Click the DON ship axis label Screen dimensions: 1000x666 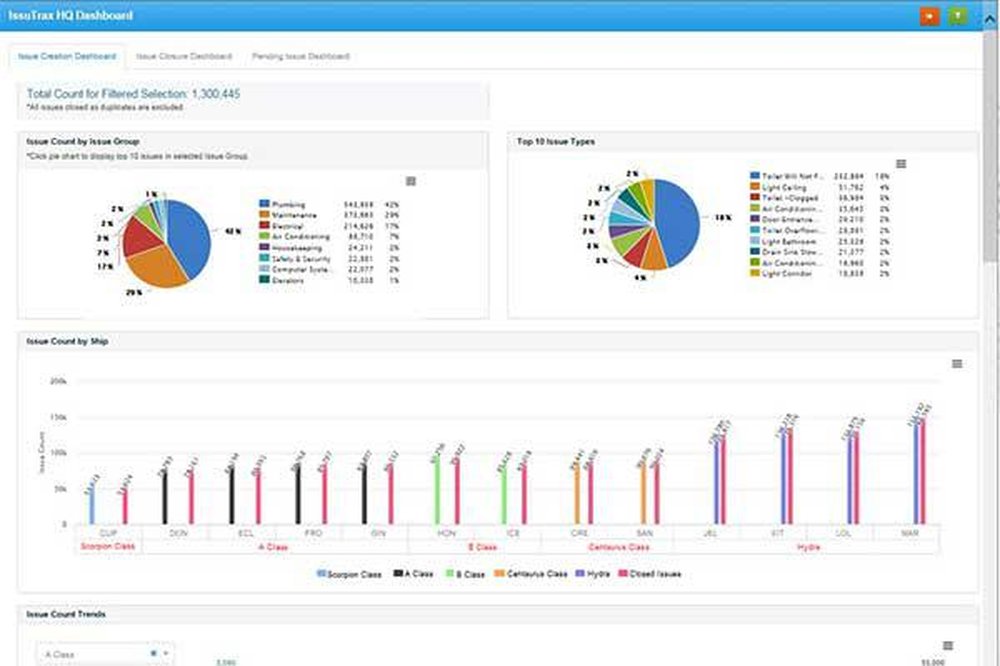point(178,533)
